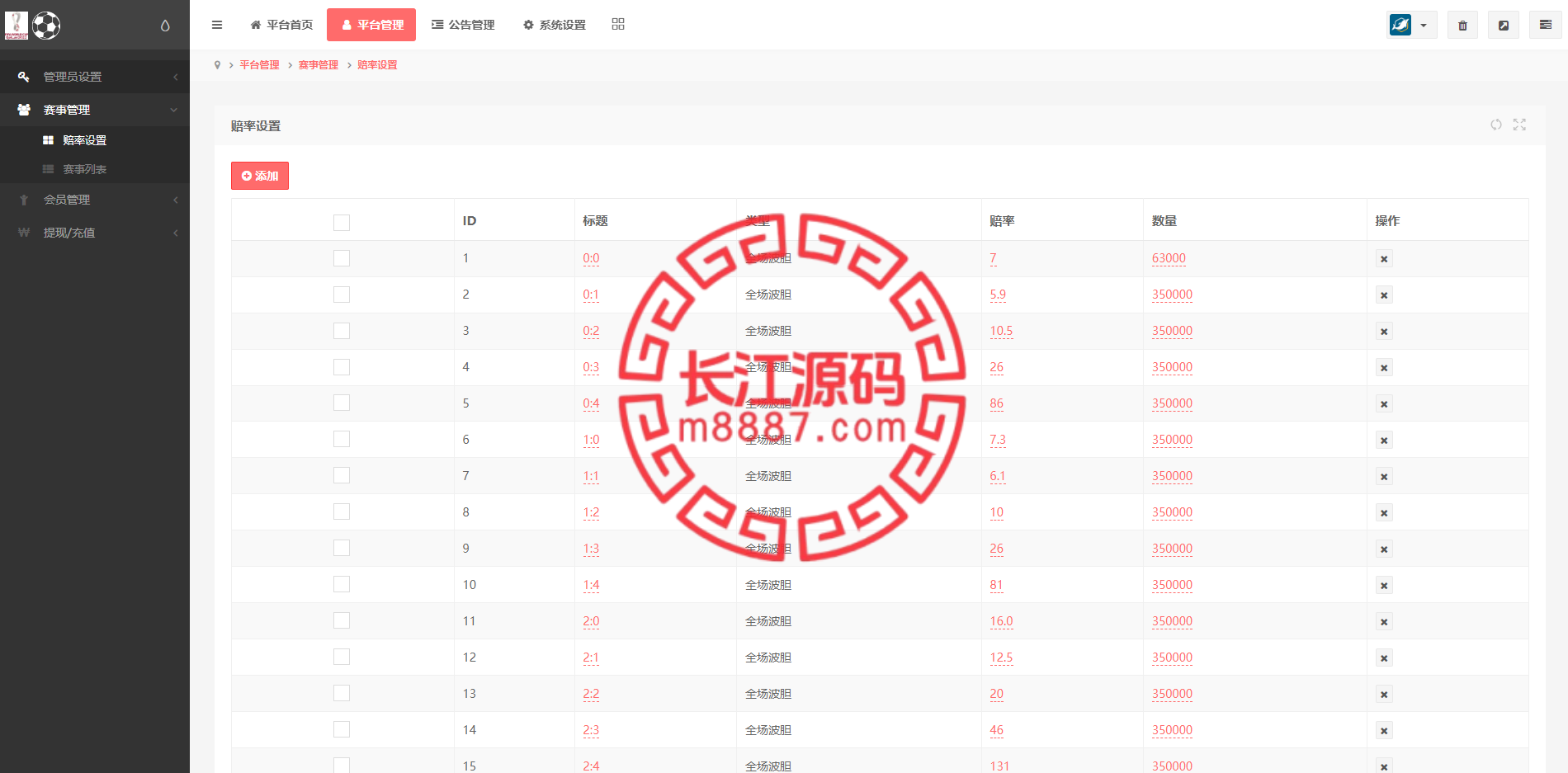Expand the 管理员设置 sidebar menu
Image resolution: width=1568 pixels, height=773 pixels.
tap(95, 77)
